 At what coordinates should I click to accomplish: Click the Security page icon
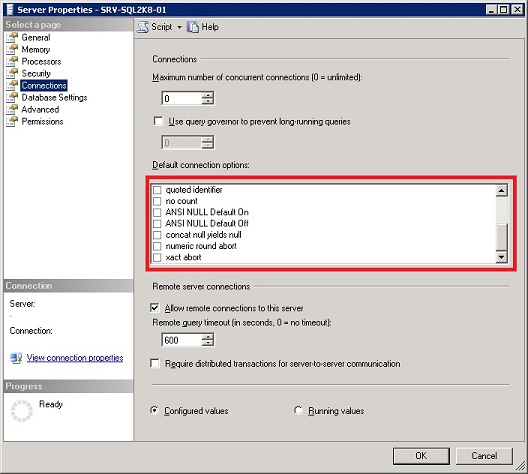point(12,73)
